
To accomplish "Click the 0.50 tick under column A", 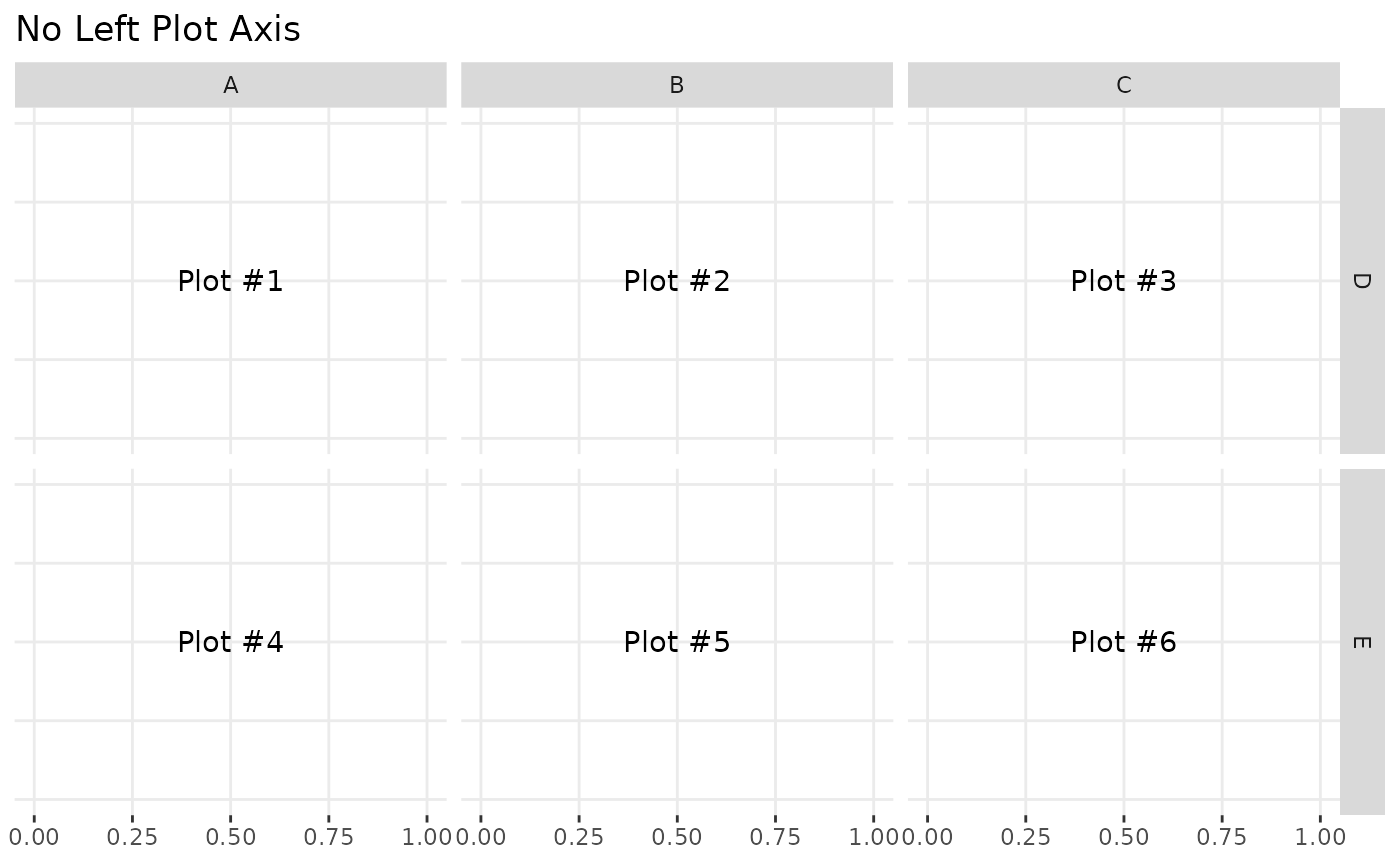I will (x=230, y=835).
